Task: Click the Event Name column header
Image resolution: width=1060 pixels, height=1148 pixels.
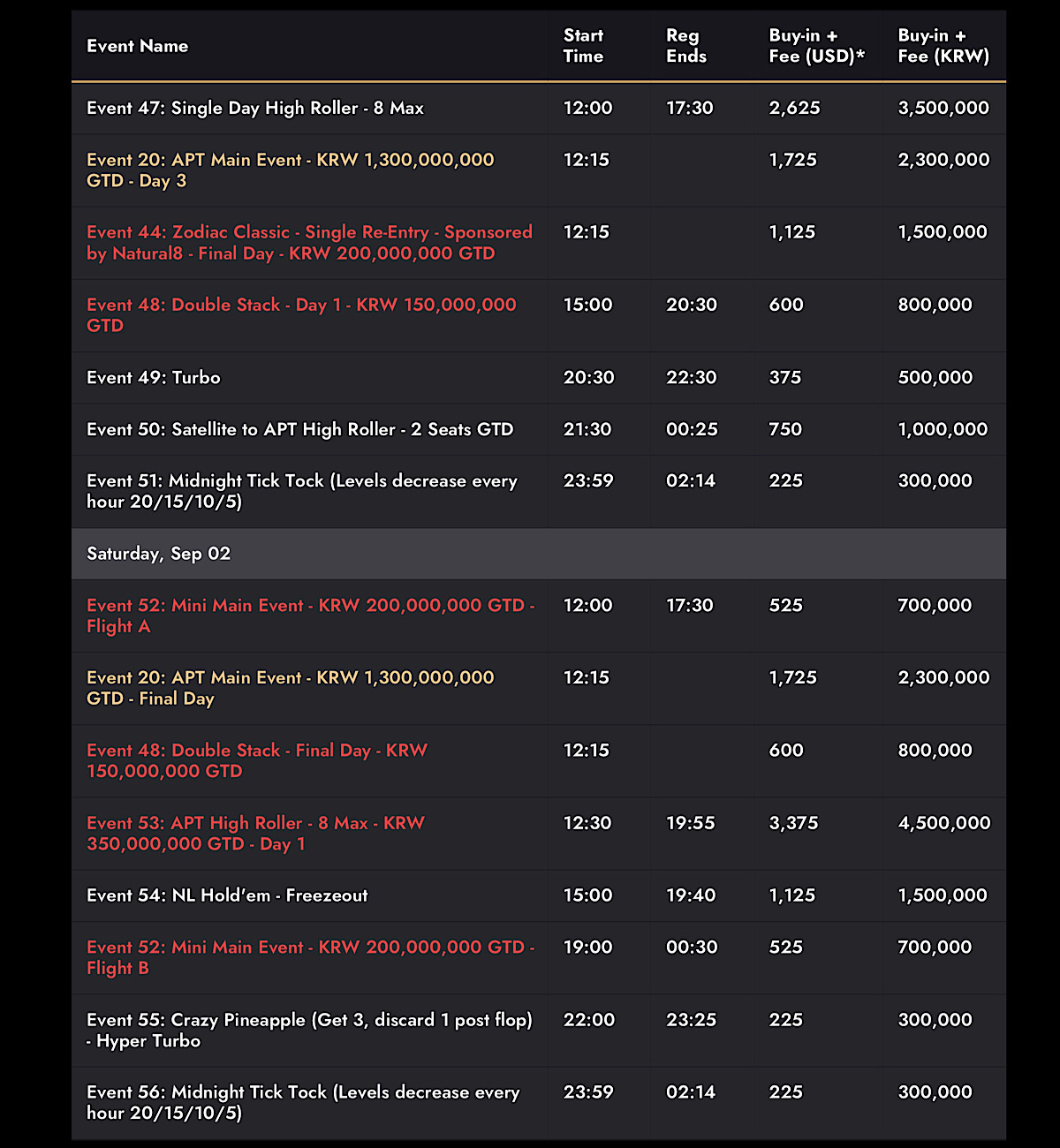Action: point(137,46)
